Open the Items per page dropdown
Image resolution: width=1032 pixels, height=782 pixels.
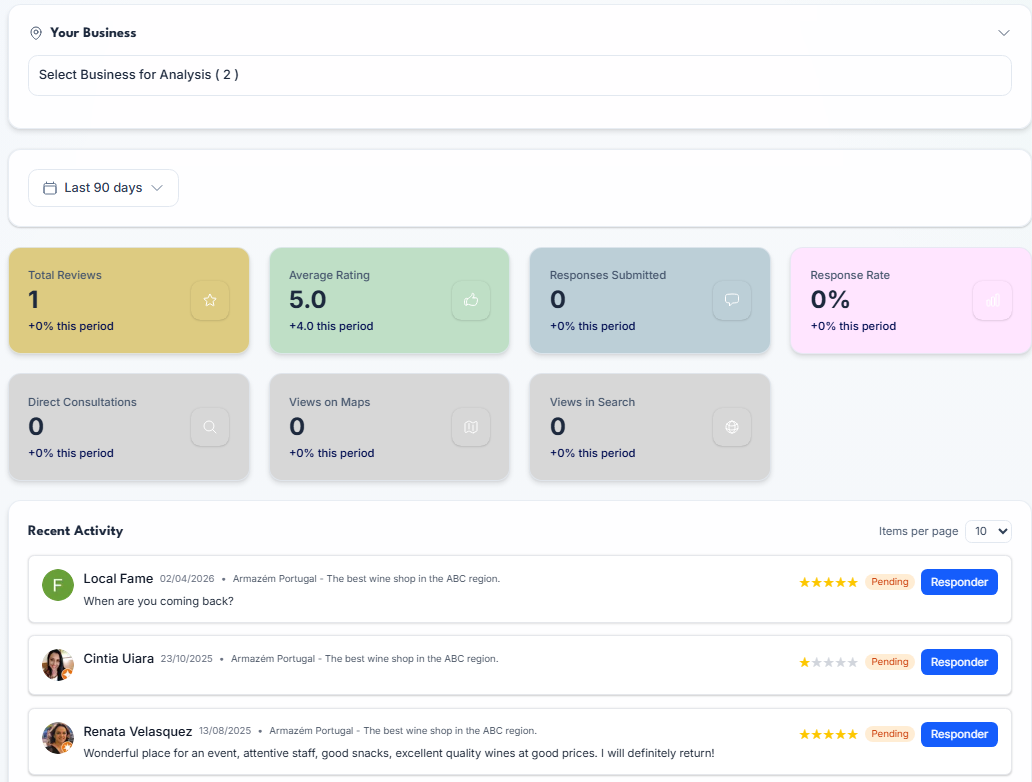click(988, 531)
